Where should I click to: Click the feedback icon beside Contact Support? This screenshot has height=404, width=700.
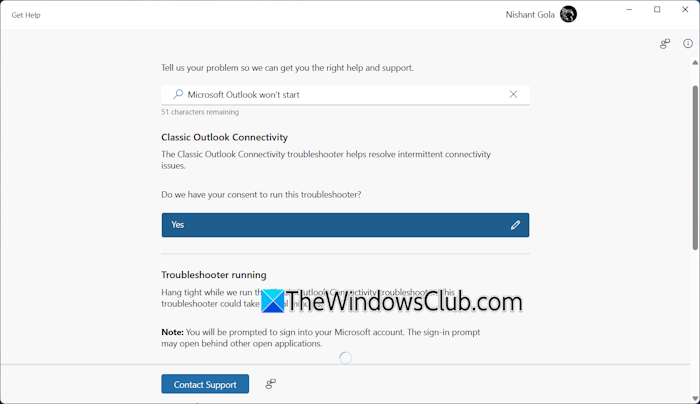tap(271, 384)
